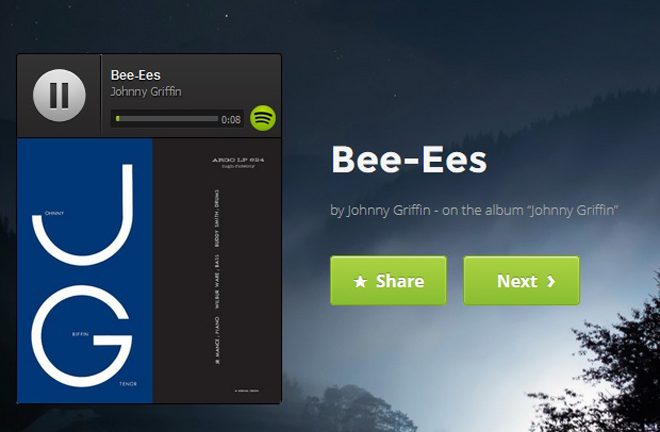
Task: Click the TENOR text on album cover
Action: [x=128, y=384]
